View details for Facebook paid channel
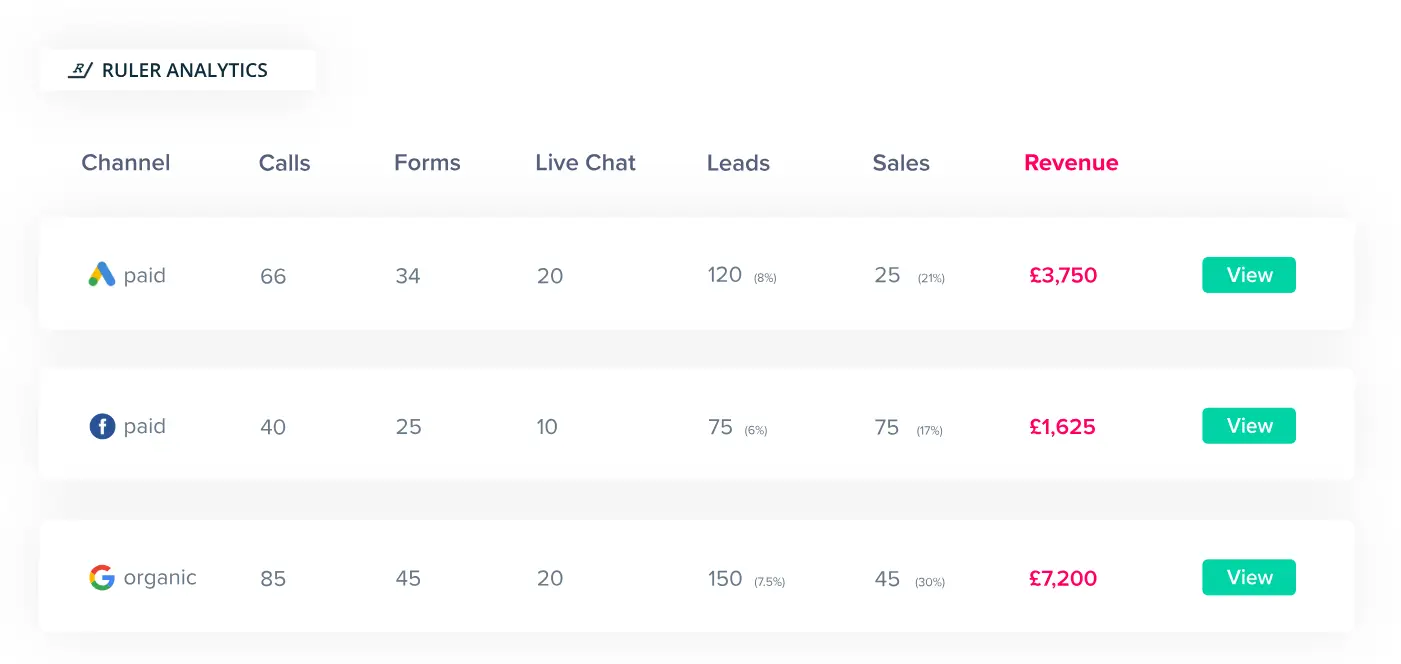This screenshot has height=664, width=1401. tap(1248, 425)
